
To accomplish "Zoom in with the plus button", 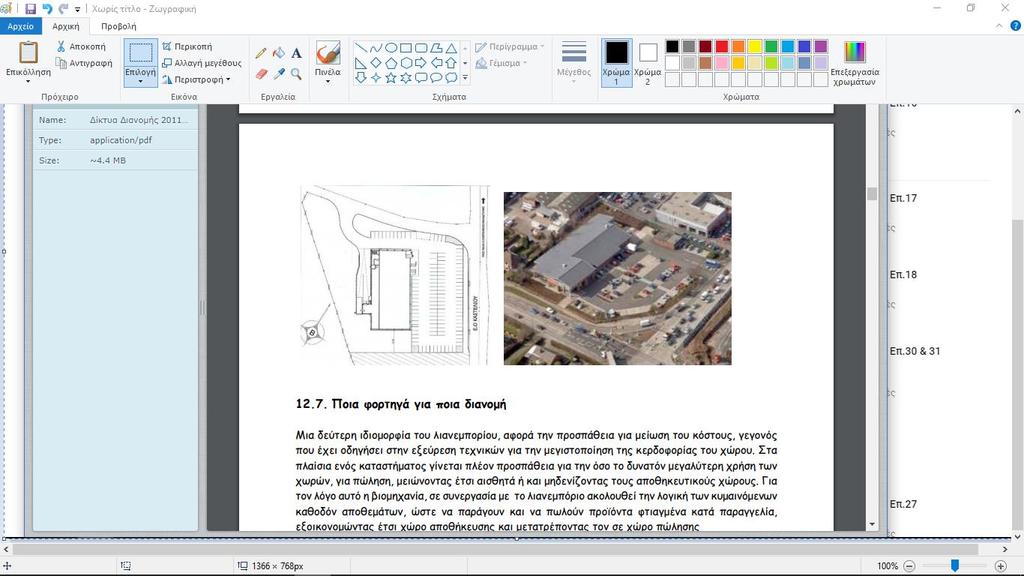I will pos(1000,566).
